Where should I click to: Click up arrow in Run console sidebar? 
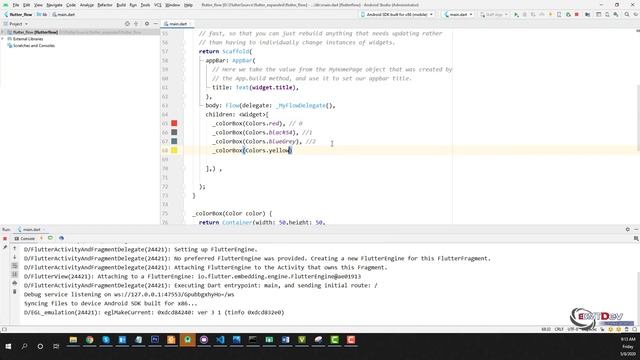pos(15,248)
